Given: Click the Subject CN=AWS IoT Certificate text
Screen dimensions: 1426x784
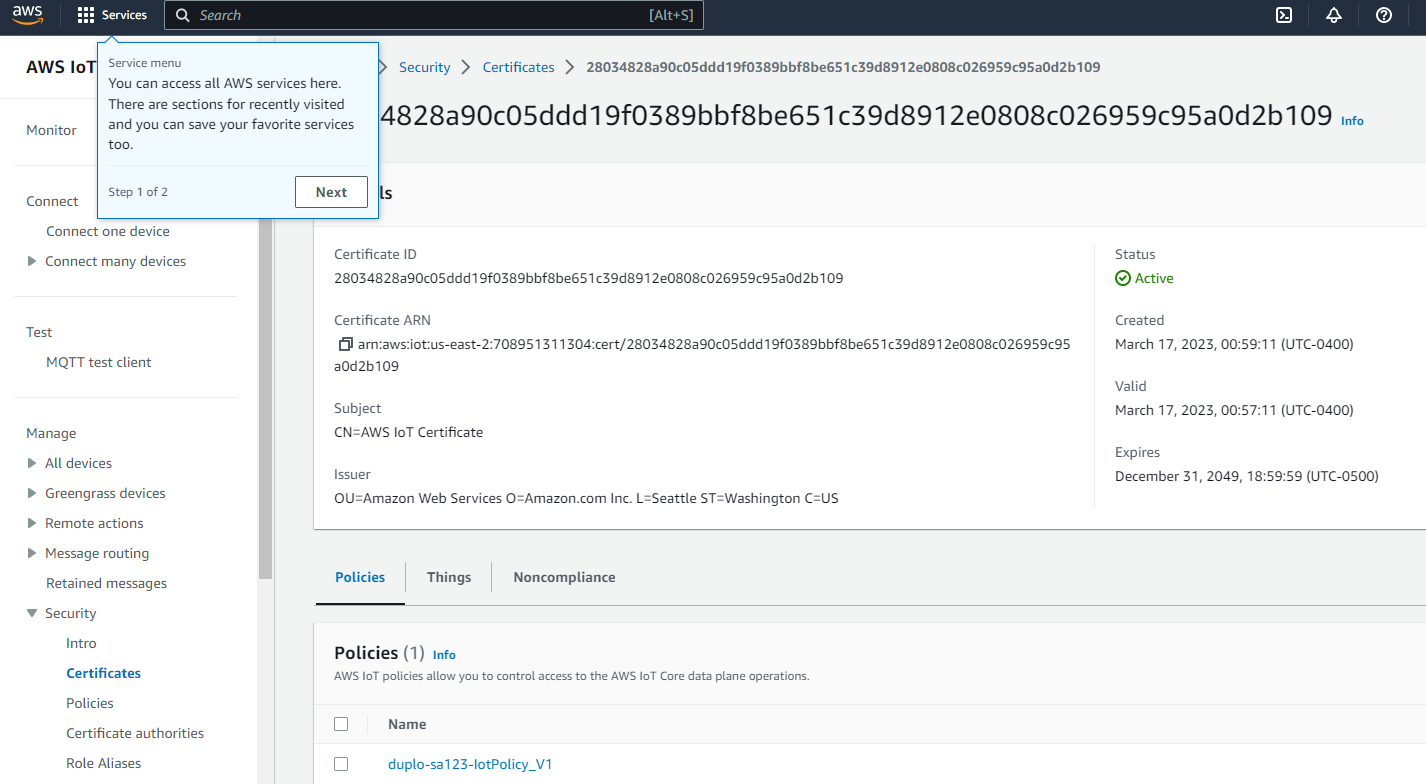Looking at the screenshot, I should click(408, 433).
